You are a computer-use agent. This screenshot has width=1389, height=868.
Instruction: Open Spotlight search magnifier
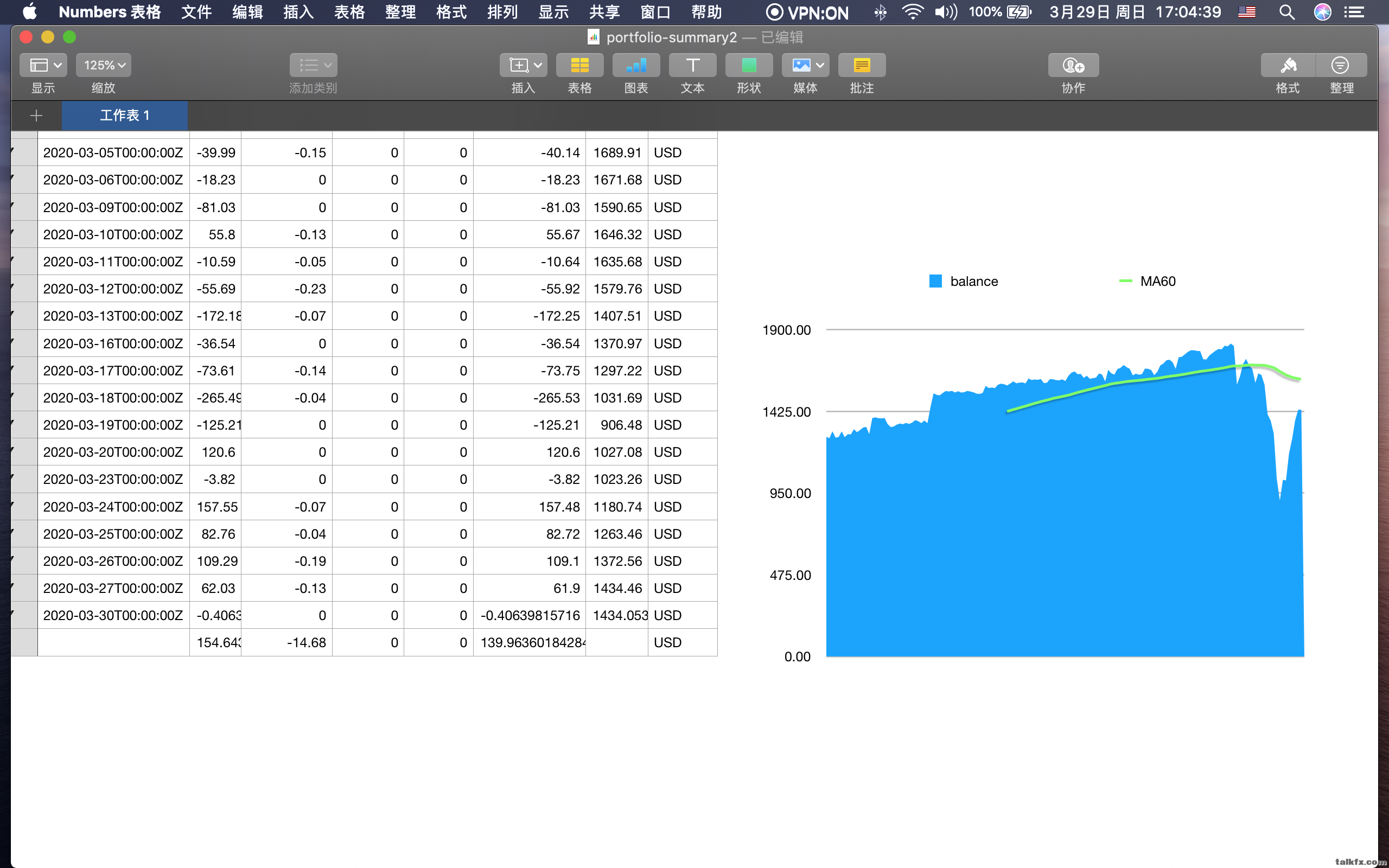pos(1287,12)
